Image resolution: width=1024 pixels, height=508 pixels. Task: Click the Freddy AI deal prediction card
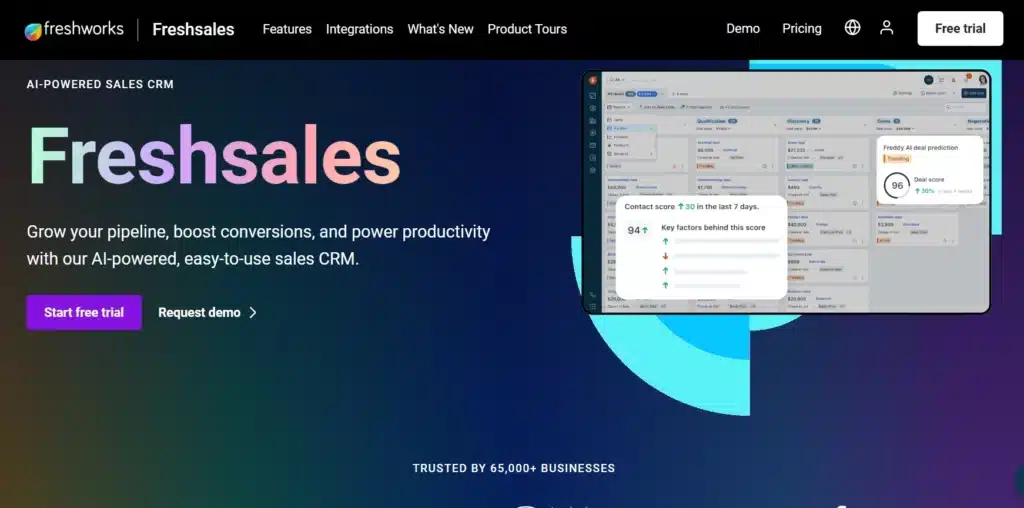(x=930, y=170)
